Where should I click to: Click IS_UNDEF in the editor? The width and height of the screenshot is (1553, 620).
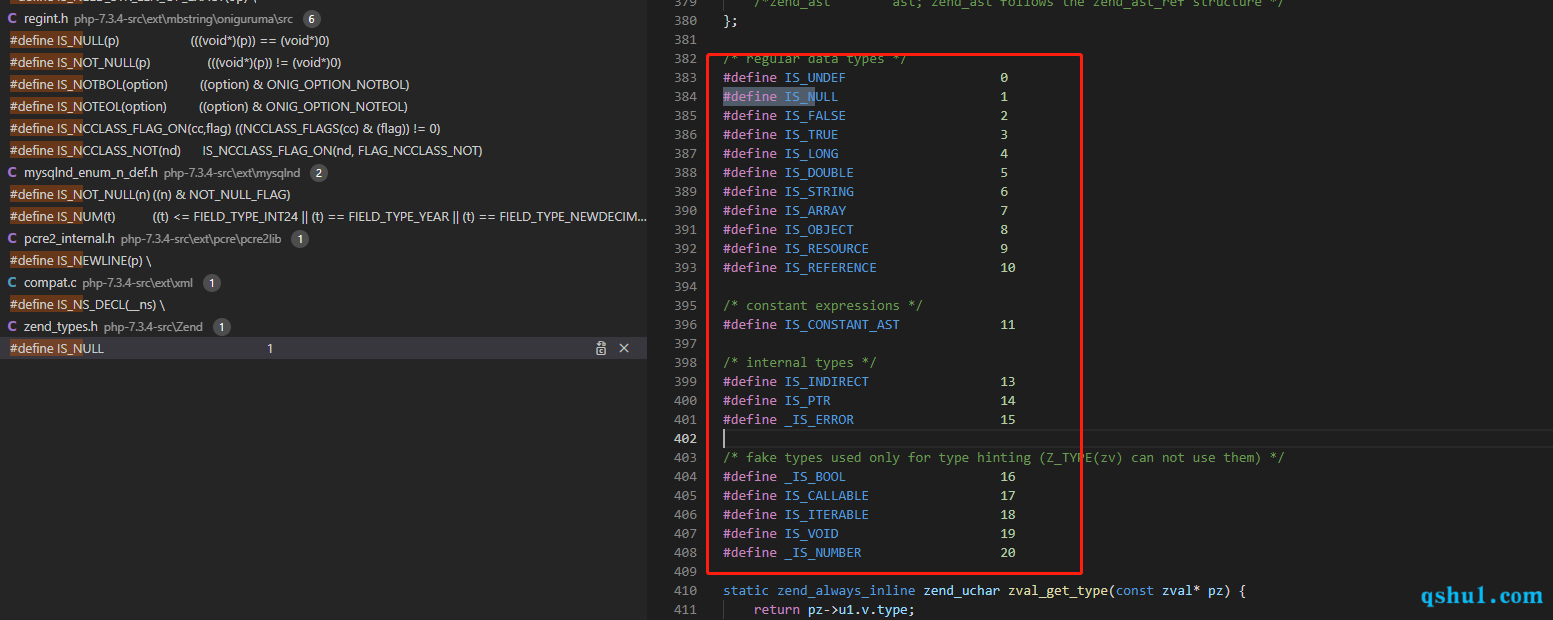click(815, 78)
